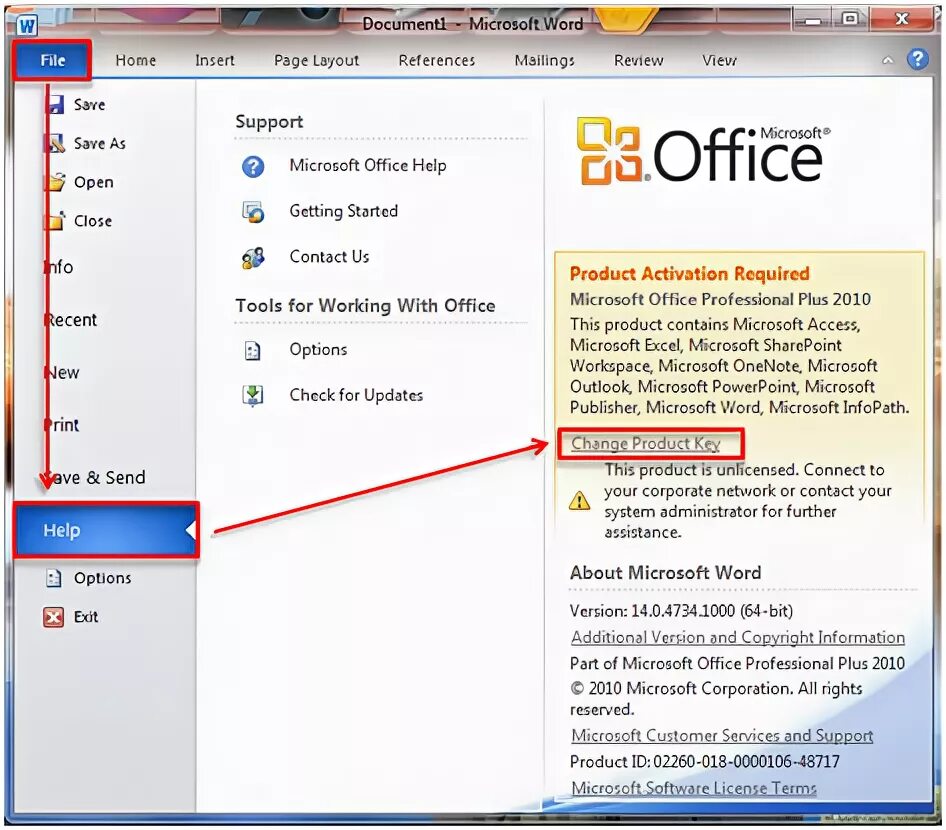Minimize the Word window
The image size is (946, 830).
[813, 21]
